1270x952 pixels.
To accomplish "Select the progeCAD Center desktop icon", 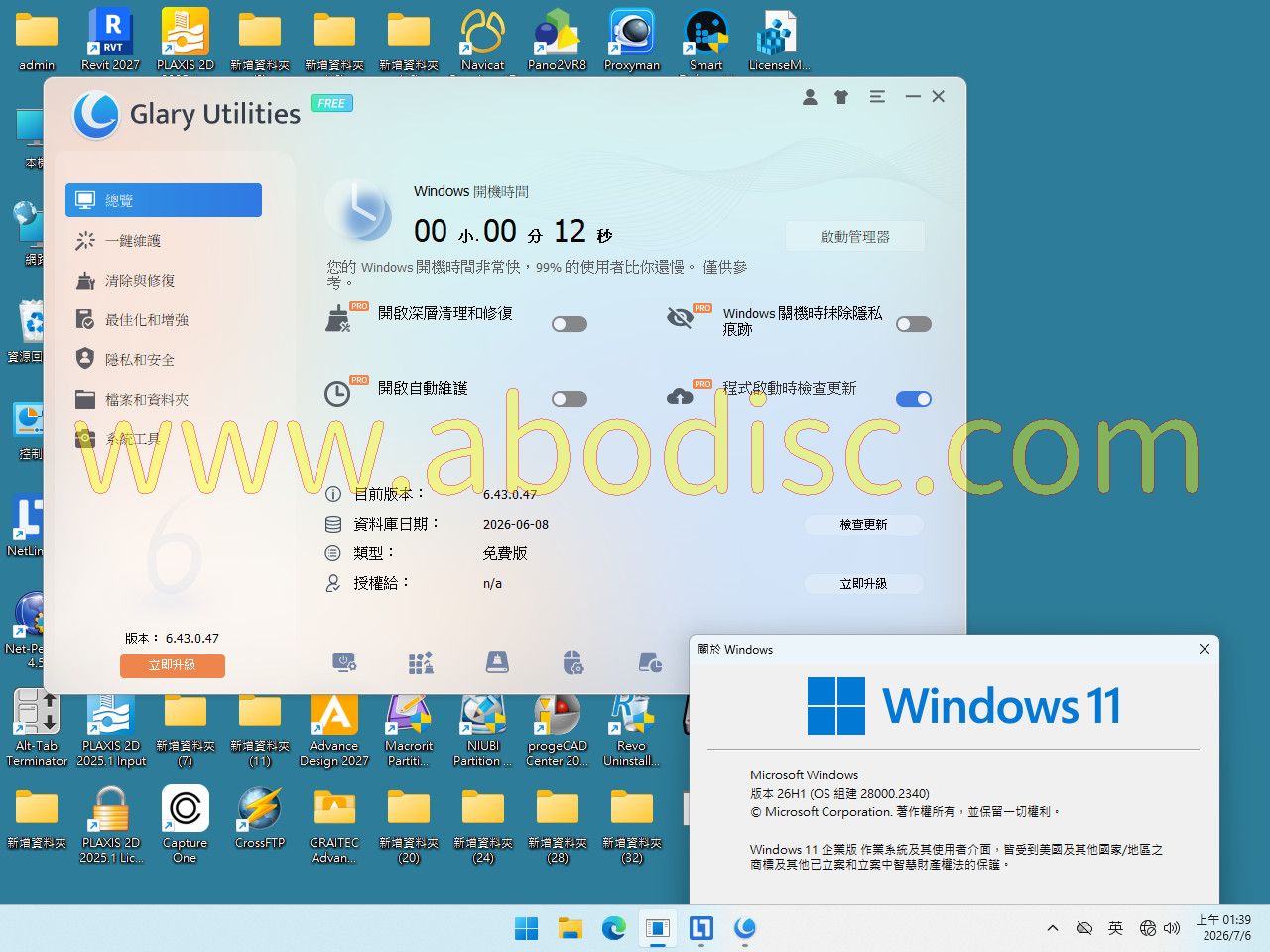I will [558, 727].
